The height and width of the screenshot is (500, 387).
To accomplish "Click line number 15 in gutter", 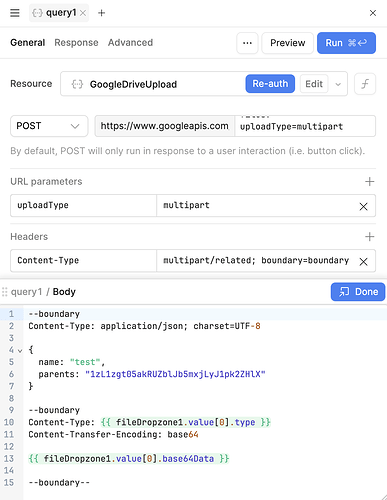I will [9, 482].
